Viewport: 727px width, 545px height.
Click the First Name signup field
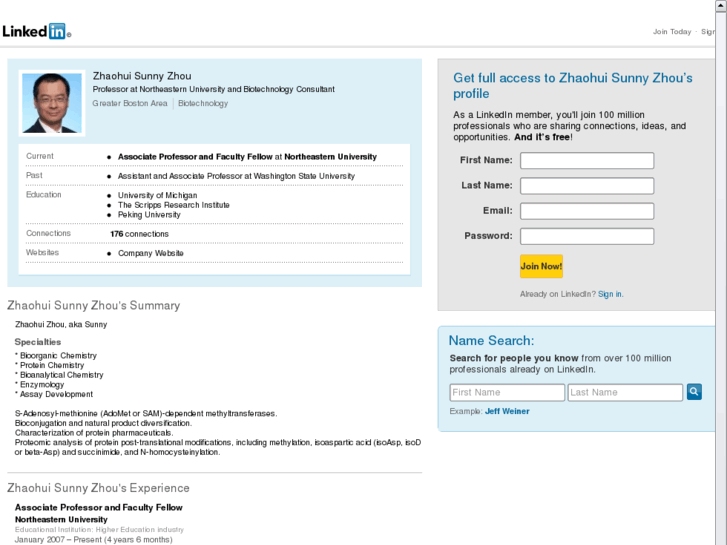coord(587,160)
